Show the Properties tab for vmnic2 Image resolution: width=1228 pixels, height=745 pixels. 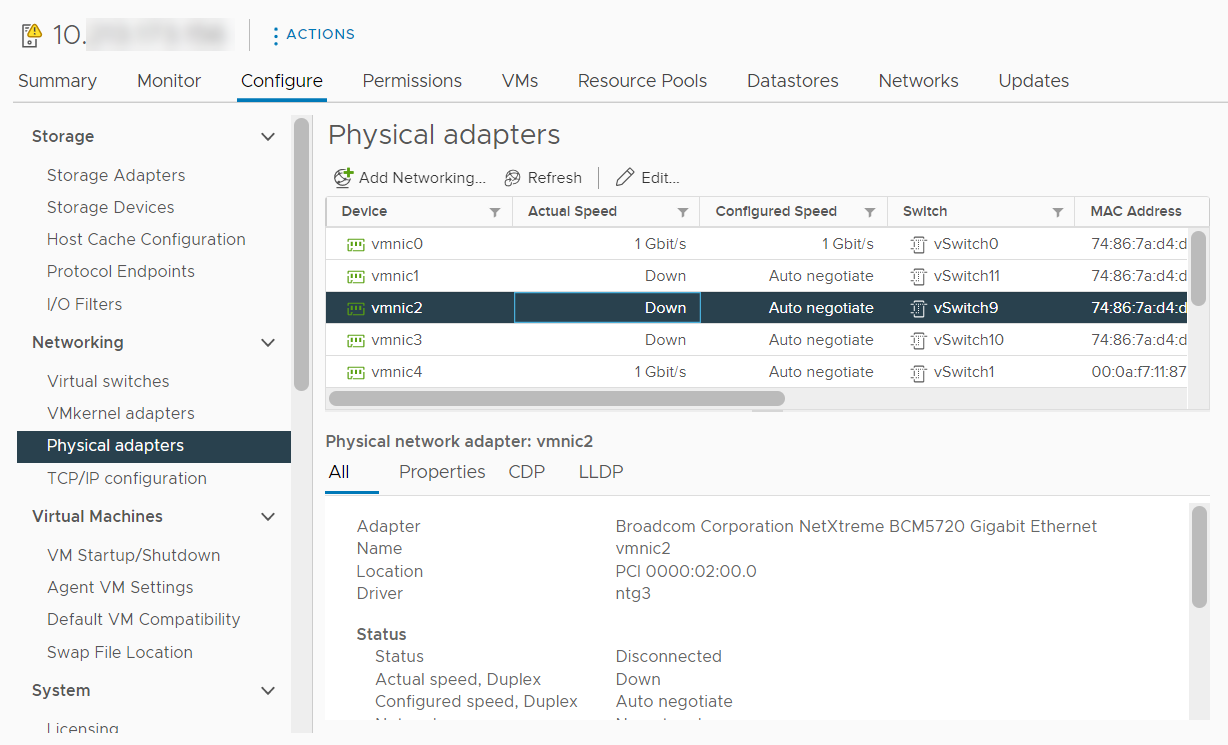442,472
